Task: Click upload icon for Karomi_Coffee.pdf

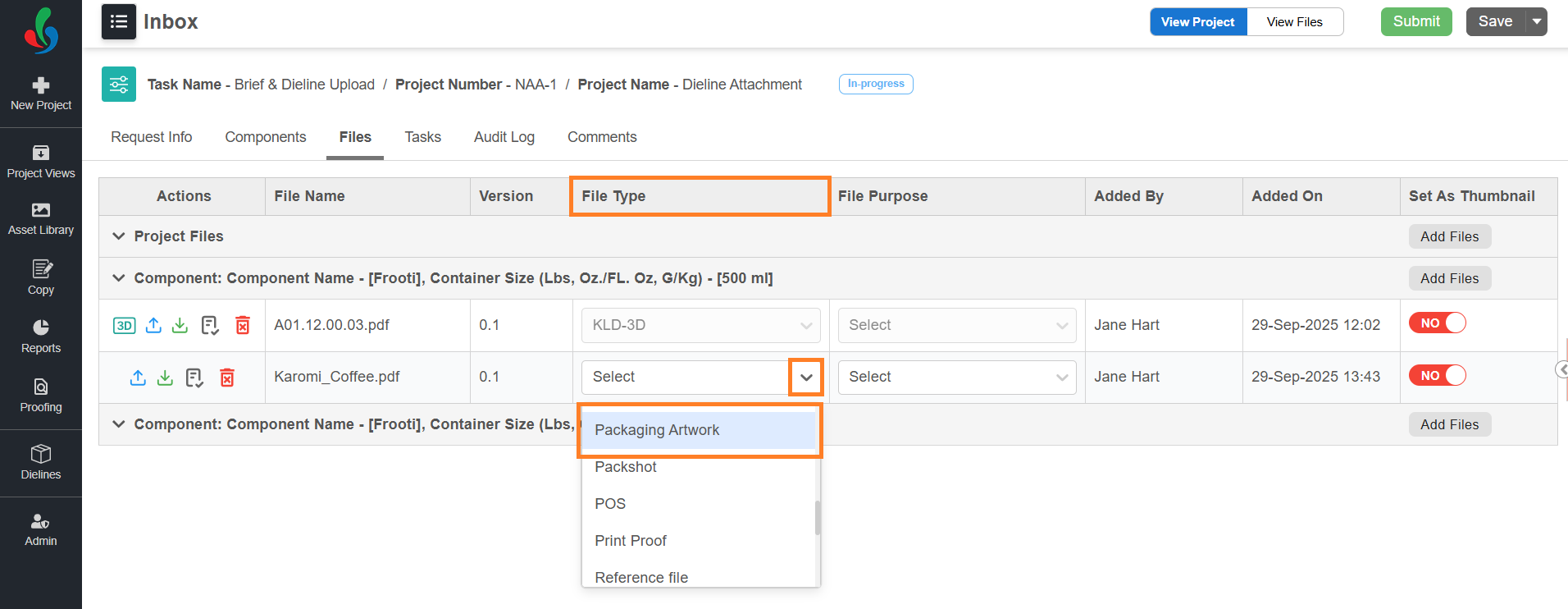Action: coord(138,378)
